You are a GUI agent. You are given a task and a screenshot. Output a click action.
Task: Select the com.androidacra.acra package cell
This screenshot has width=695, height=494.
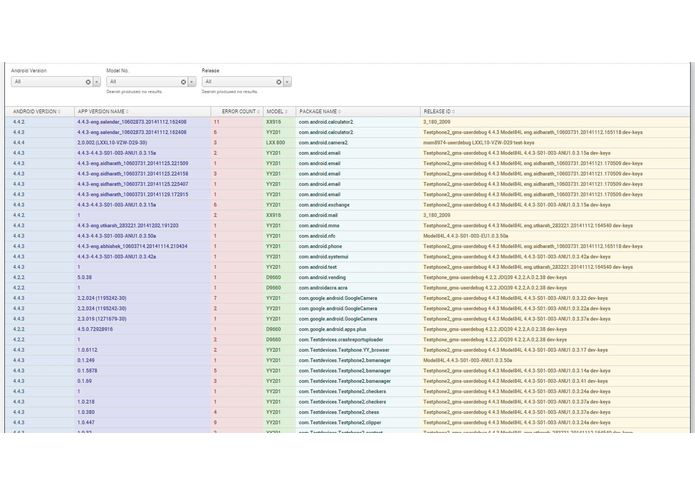[358, 288]
